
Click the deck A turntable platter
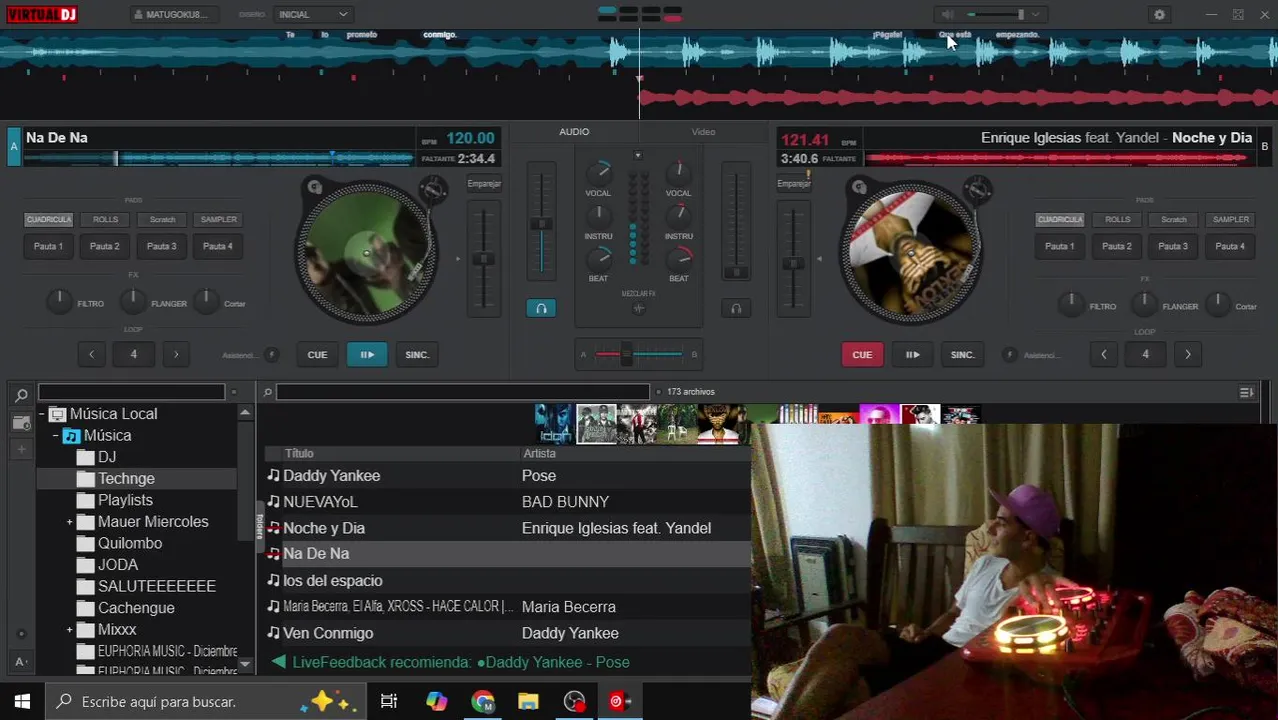point(366,251)
